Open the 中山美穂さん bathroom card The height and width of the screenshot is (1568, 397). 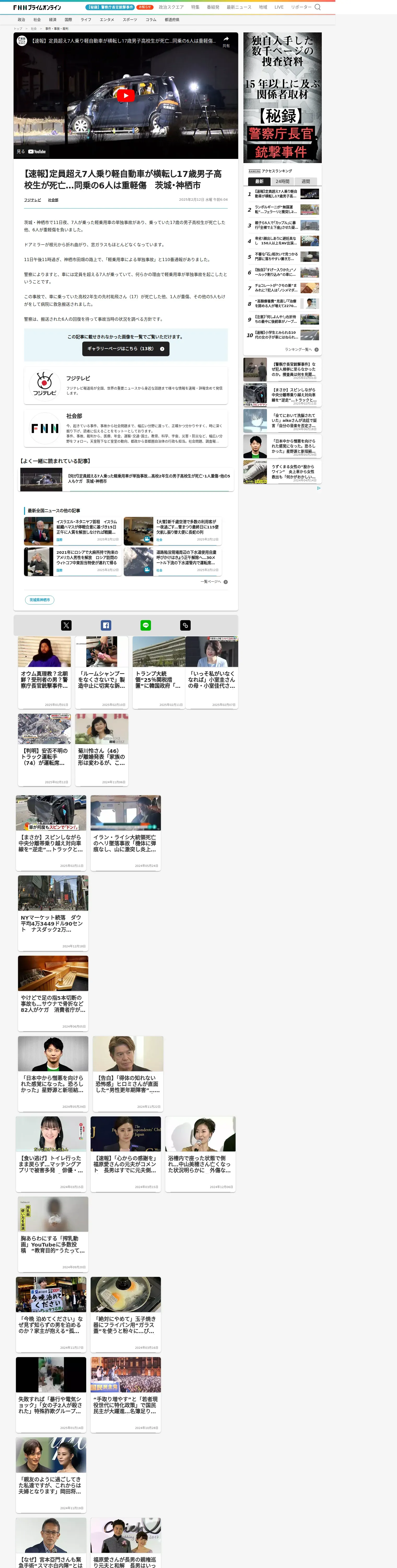200,1154
